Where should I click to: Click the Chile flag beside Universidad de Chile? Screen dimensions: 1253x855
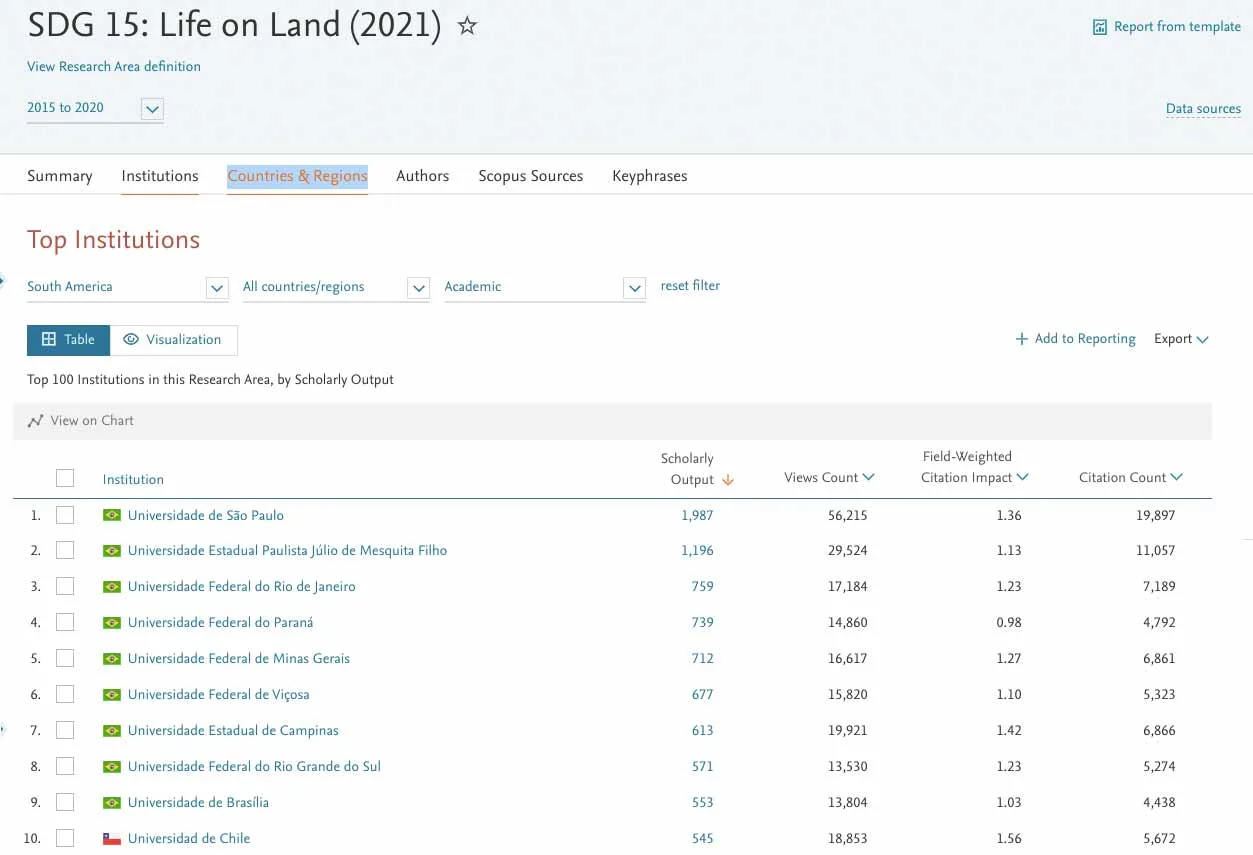(x=112, y=838)
